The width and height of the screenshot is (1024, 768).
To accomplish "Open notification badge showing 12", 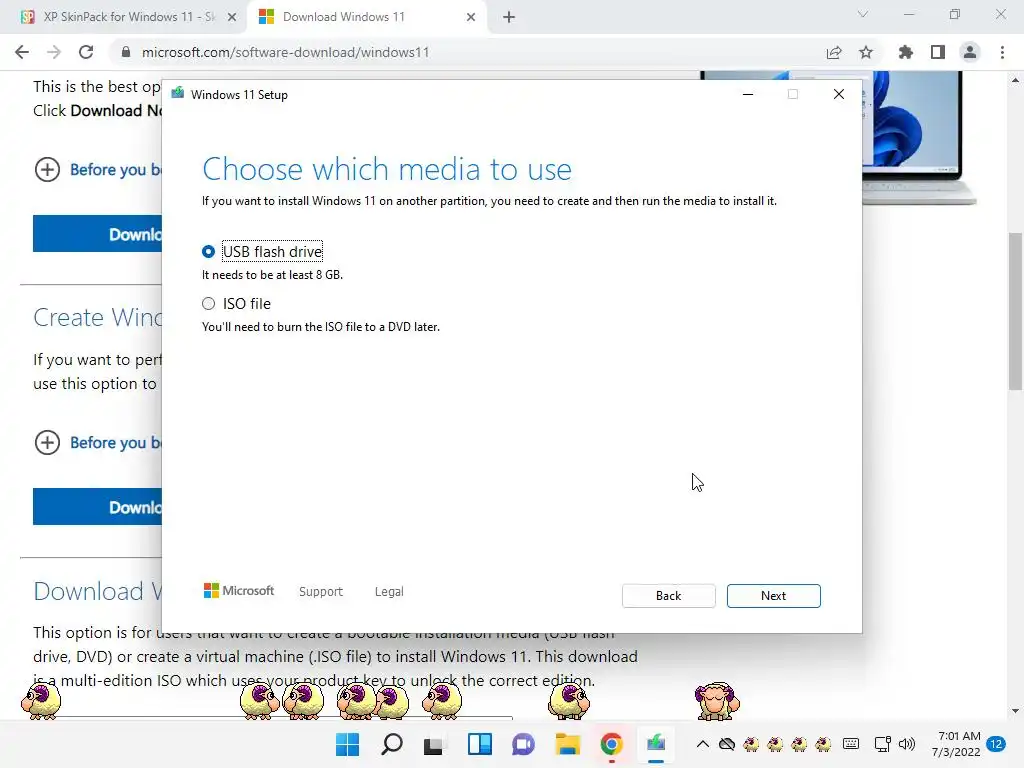I will (x=996, y=744).
